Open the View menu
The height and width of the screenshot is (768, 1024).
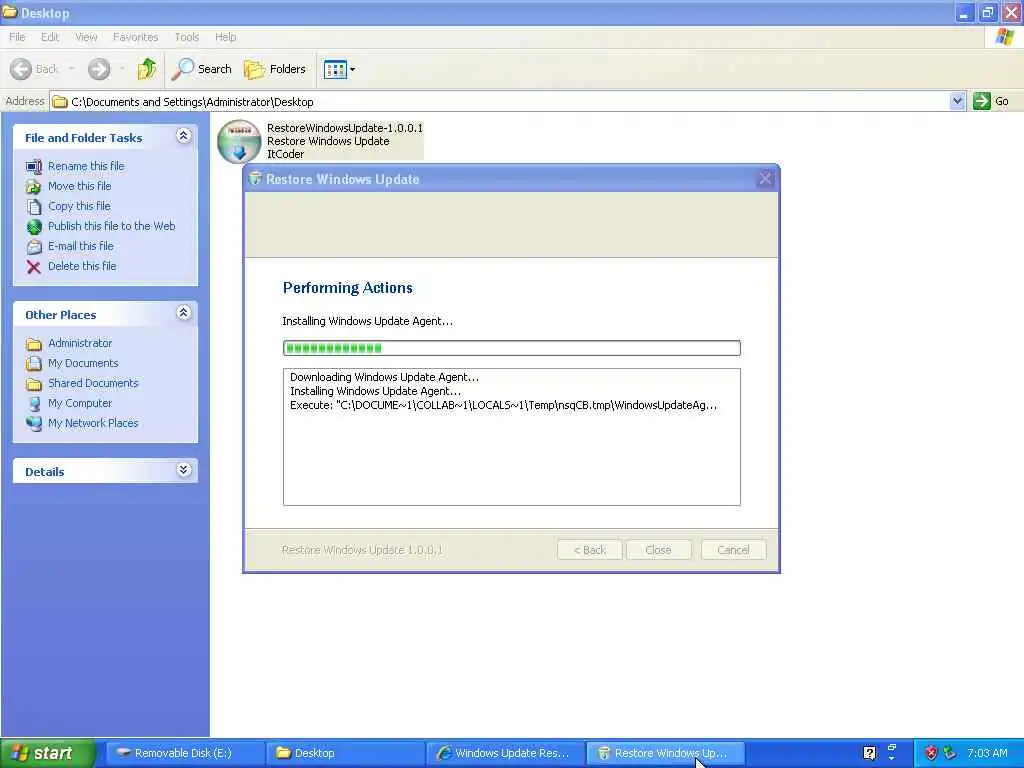(x=86, y=37)
